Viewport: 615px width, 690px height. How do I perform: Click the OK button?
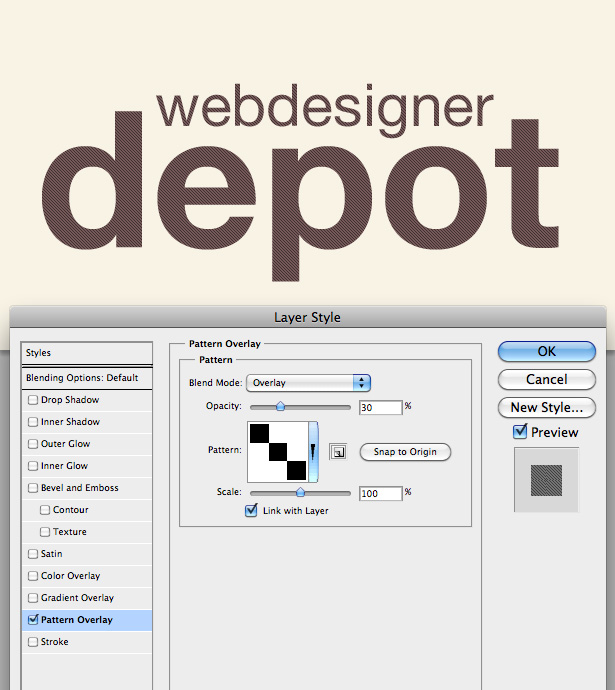click(547, 352)
